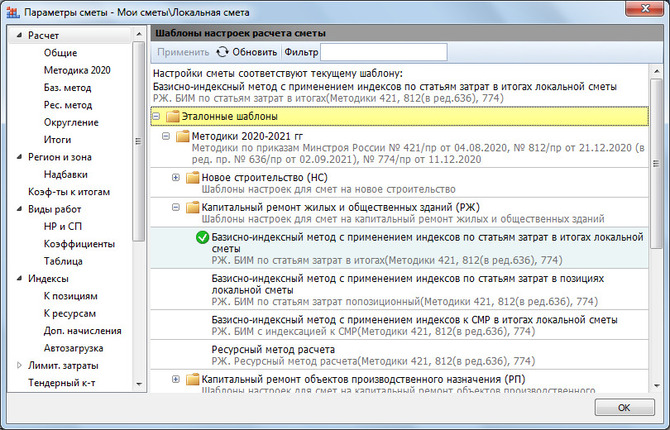Image resolution: width=670 pixels, height=430 pixels.
Task: Select Индексы in the sidebar
Action: coord(48,279)
